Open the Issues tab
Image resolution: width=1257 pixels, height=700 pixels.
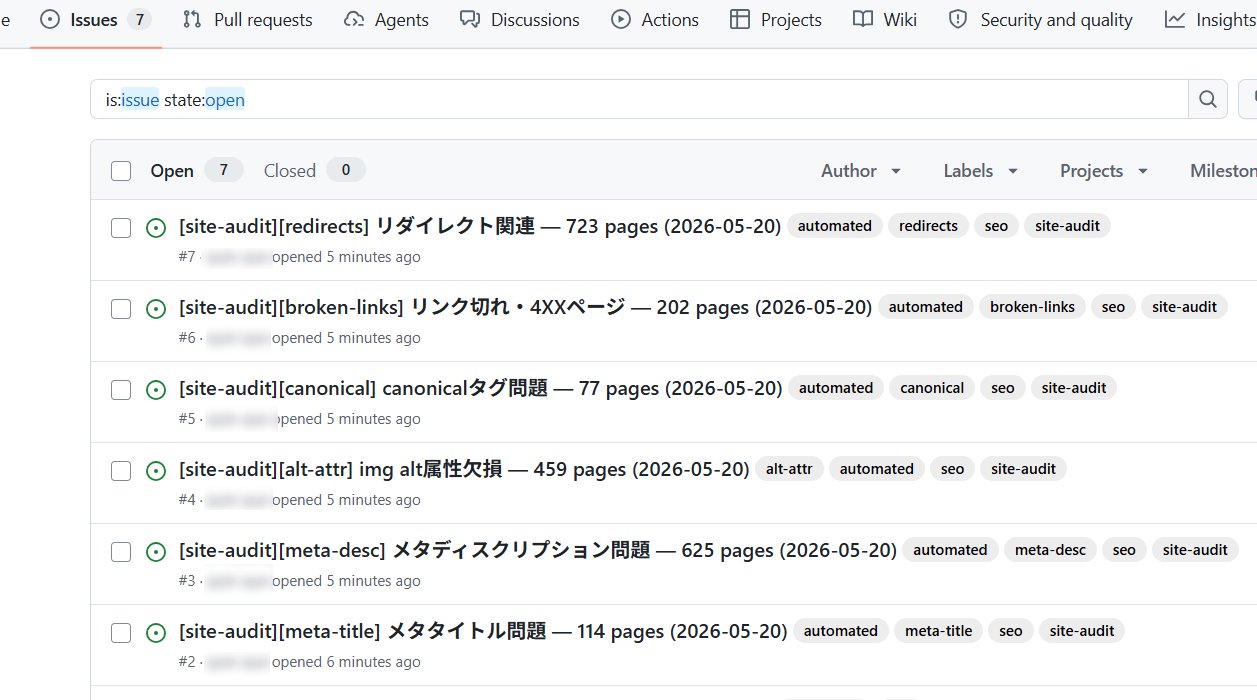pos(96,20)
